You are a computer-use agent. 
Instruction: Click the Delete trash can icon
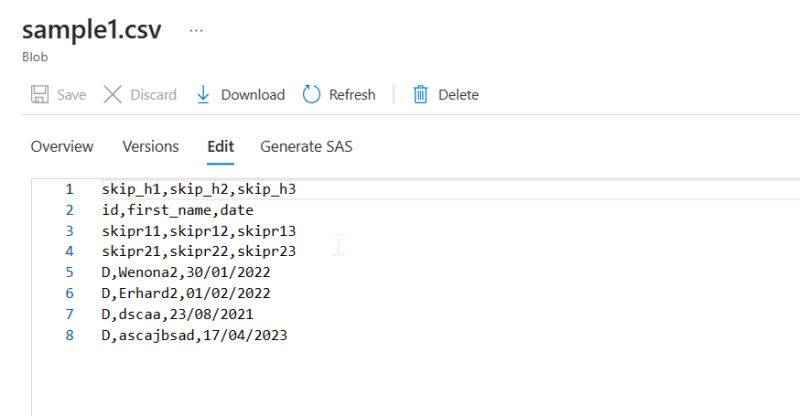[420, 94]
